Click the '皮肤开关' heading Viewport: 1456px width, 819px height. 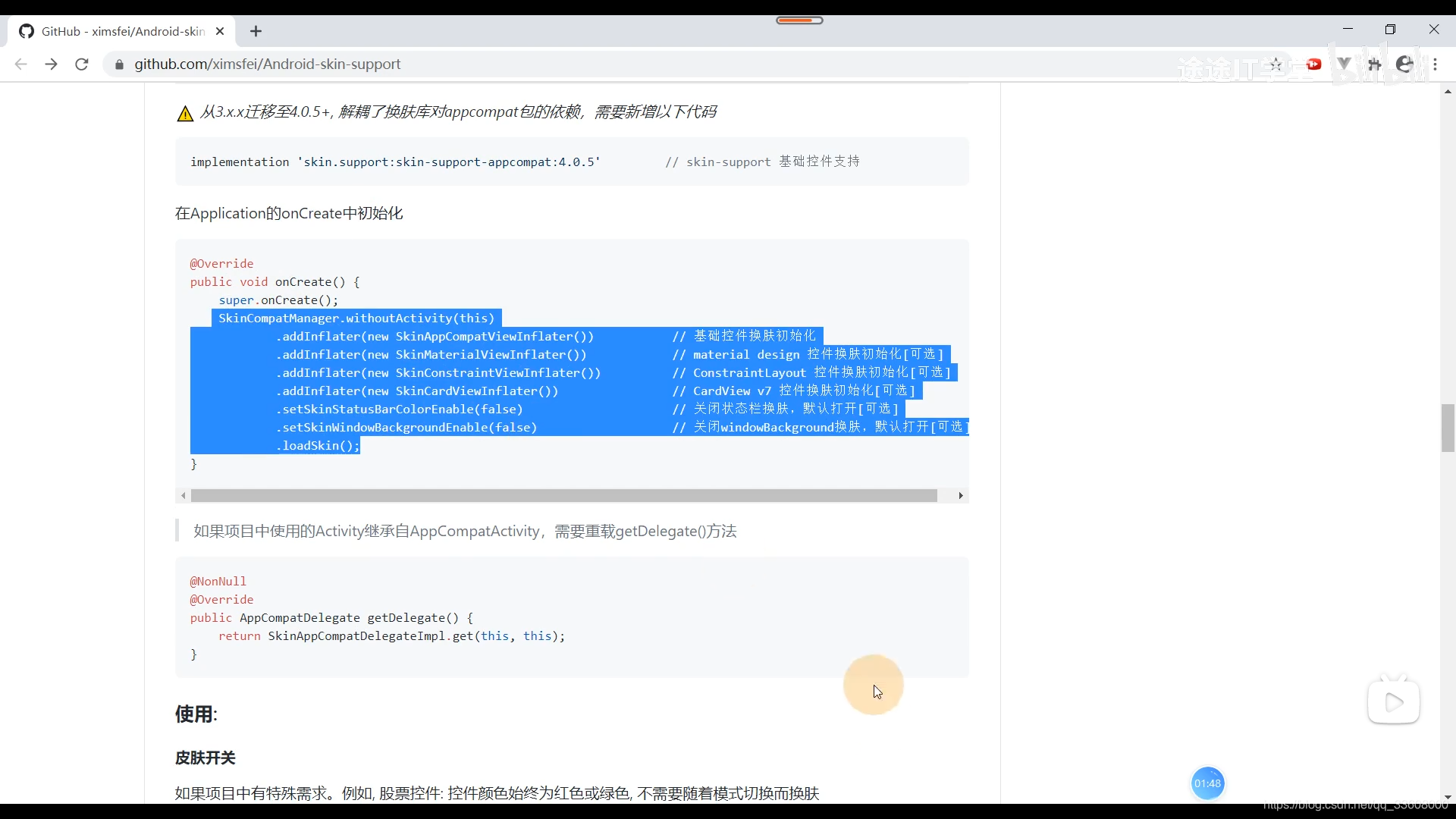[x=206, y=758]
